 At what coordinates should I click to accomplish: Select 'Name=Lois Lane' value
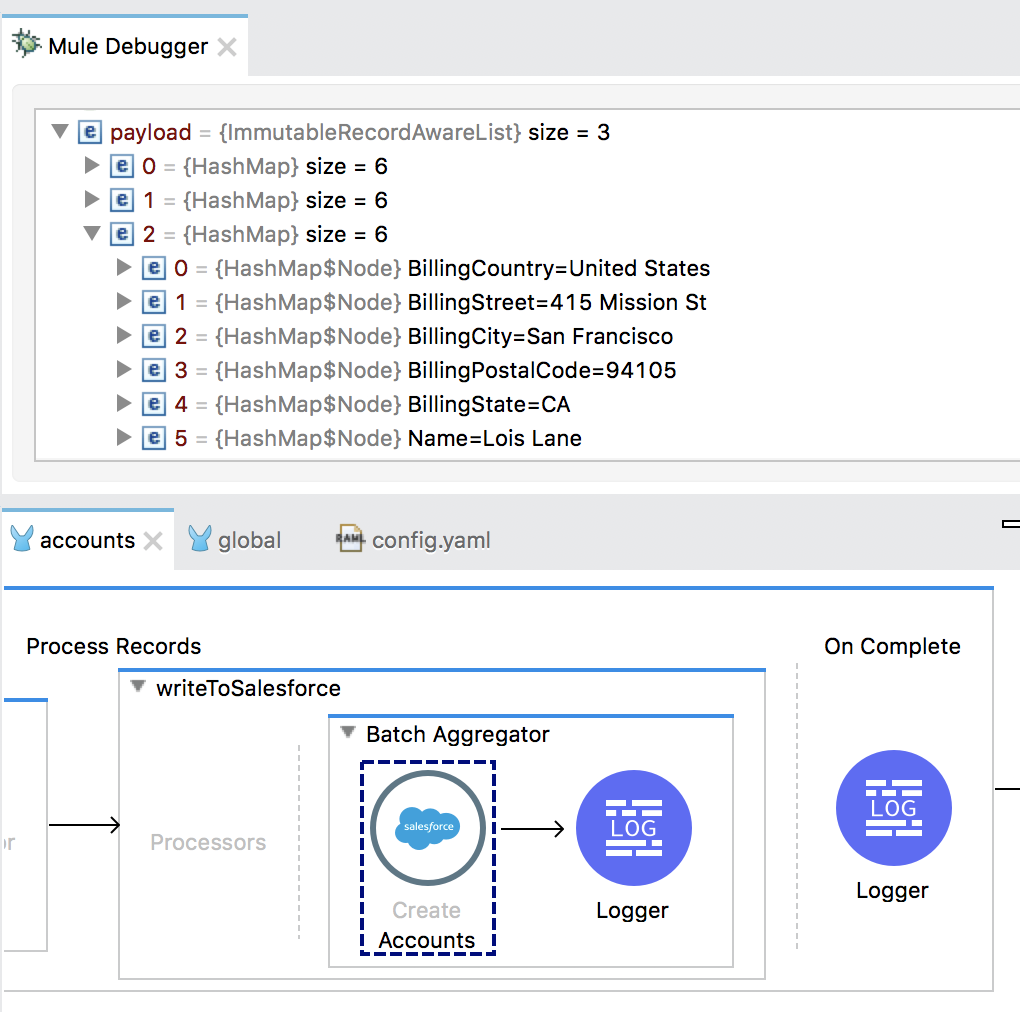pos(494,438)
